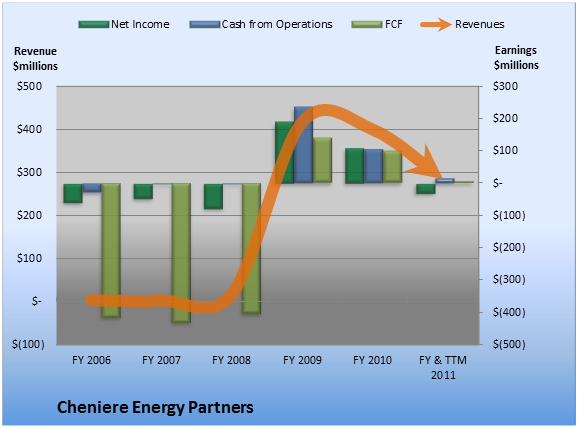Click the FY 2011 Net Income bar

coord(426,188)
